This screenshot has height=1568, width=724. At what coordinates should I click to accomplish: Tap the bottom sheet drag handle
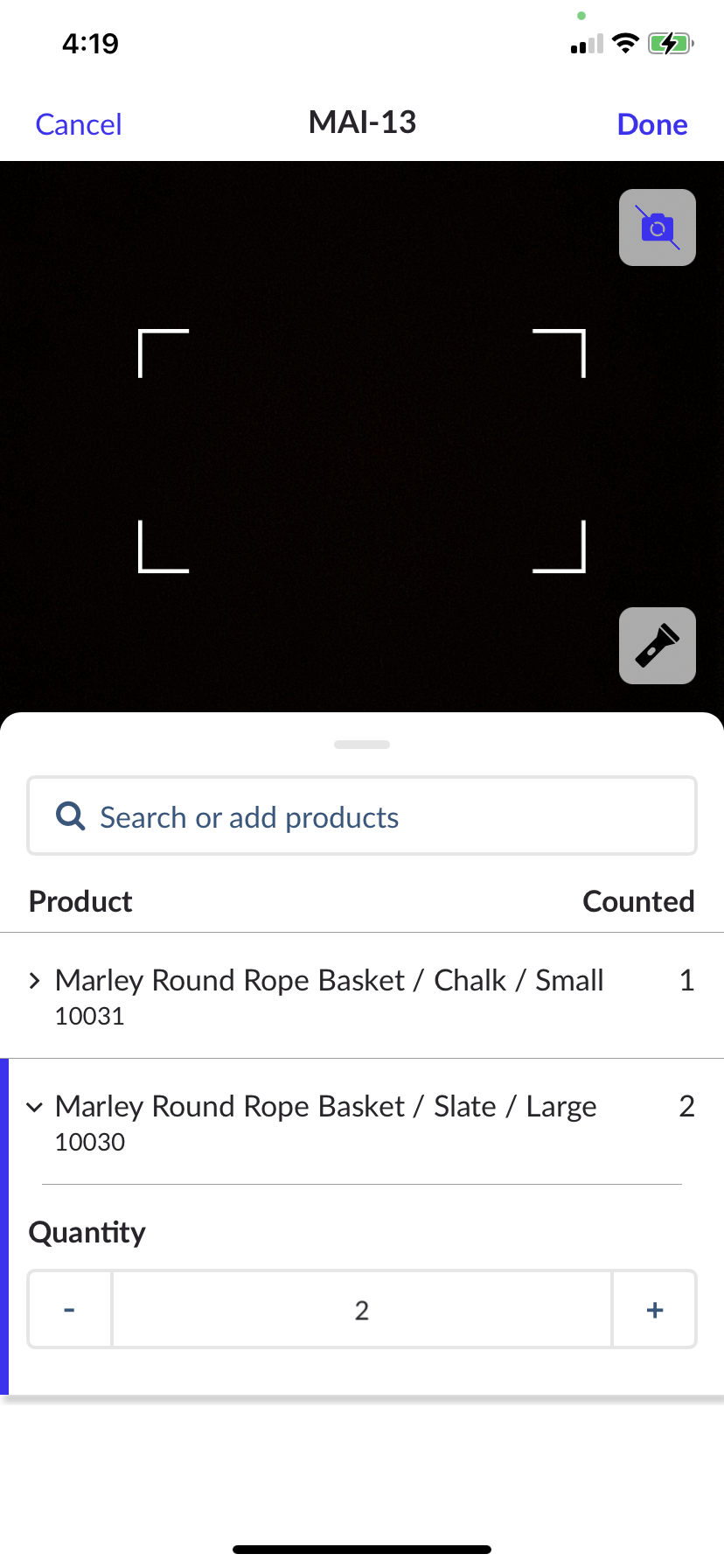tap(361, 745)
